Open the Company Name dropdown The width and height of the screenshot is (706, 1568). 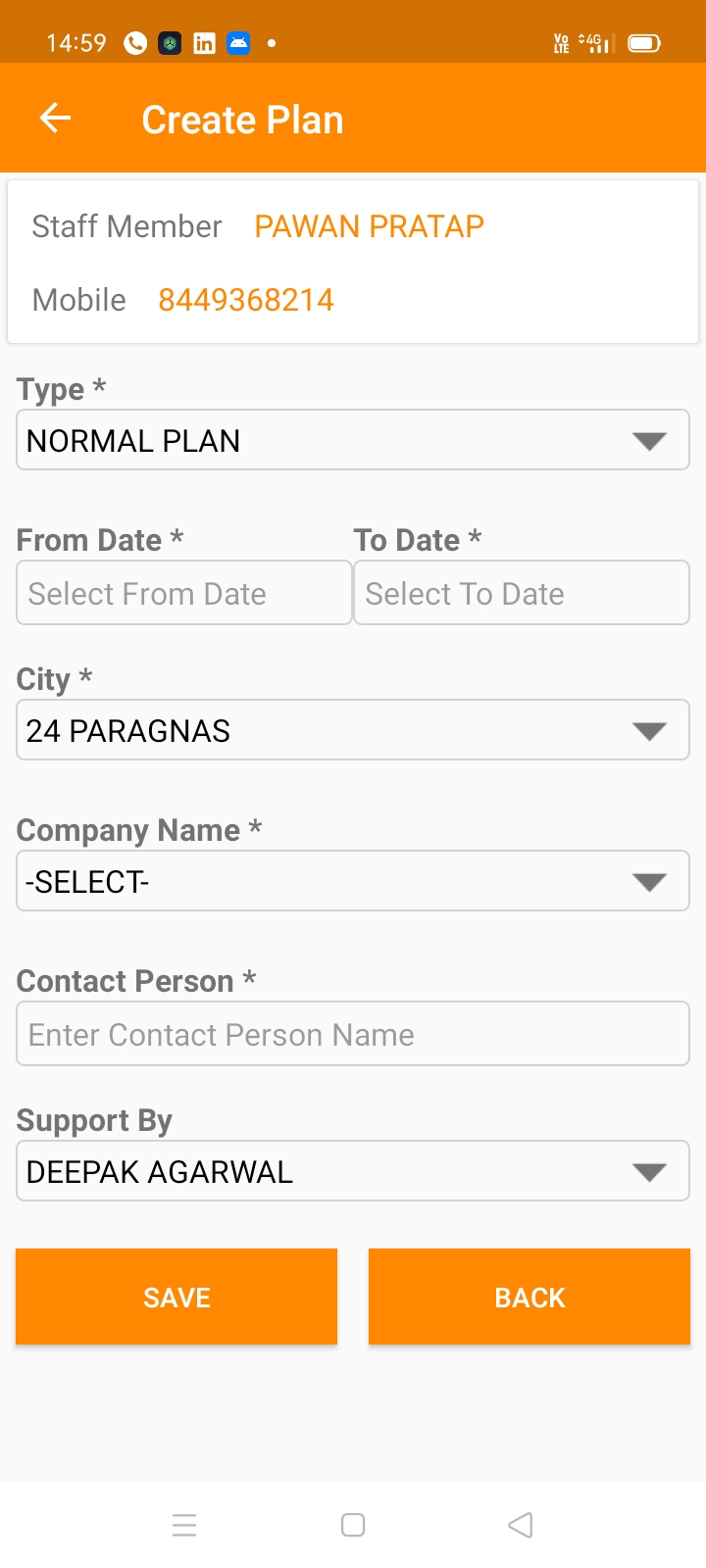tap(353, 881)
